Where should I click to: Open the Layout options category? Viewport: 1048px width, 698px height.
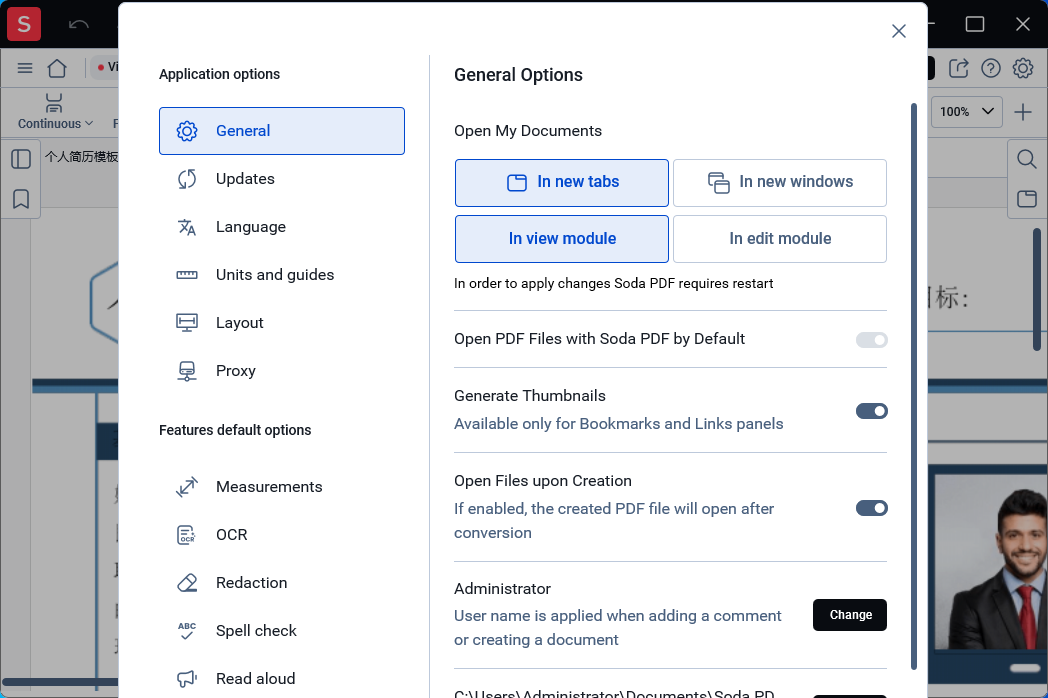click(281, 323)
